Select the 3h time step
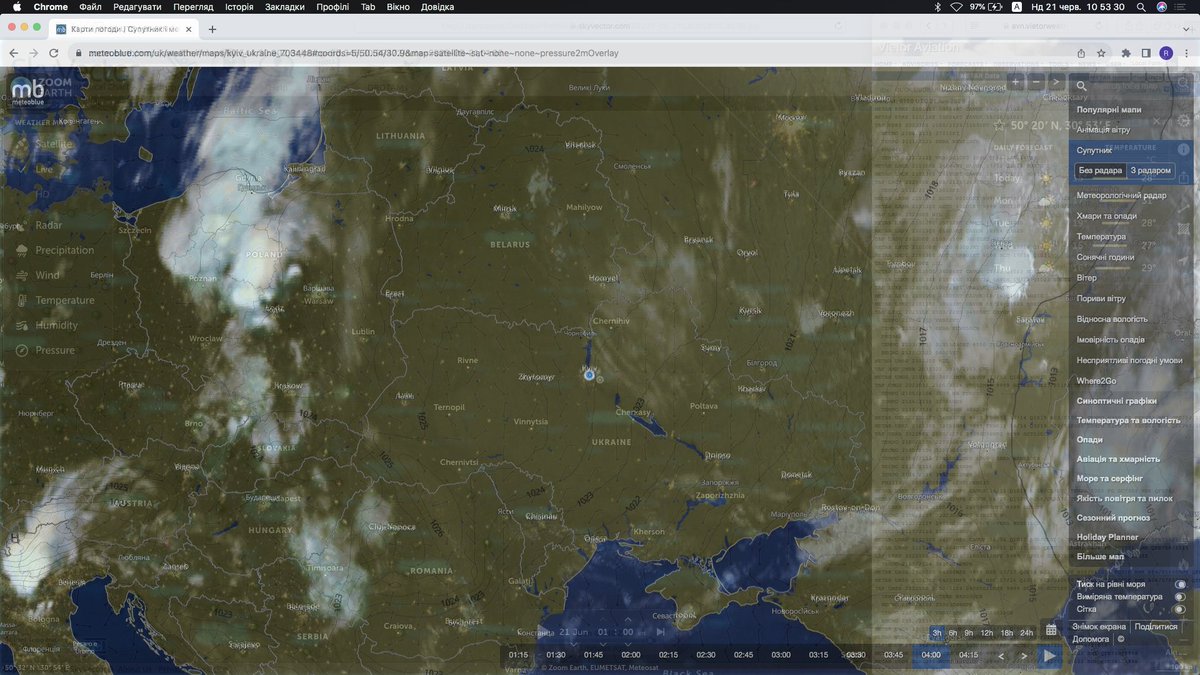Image resolution: width=1200 pixels, height=675 pixels. [937, 633]
